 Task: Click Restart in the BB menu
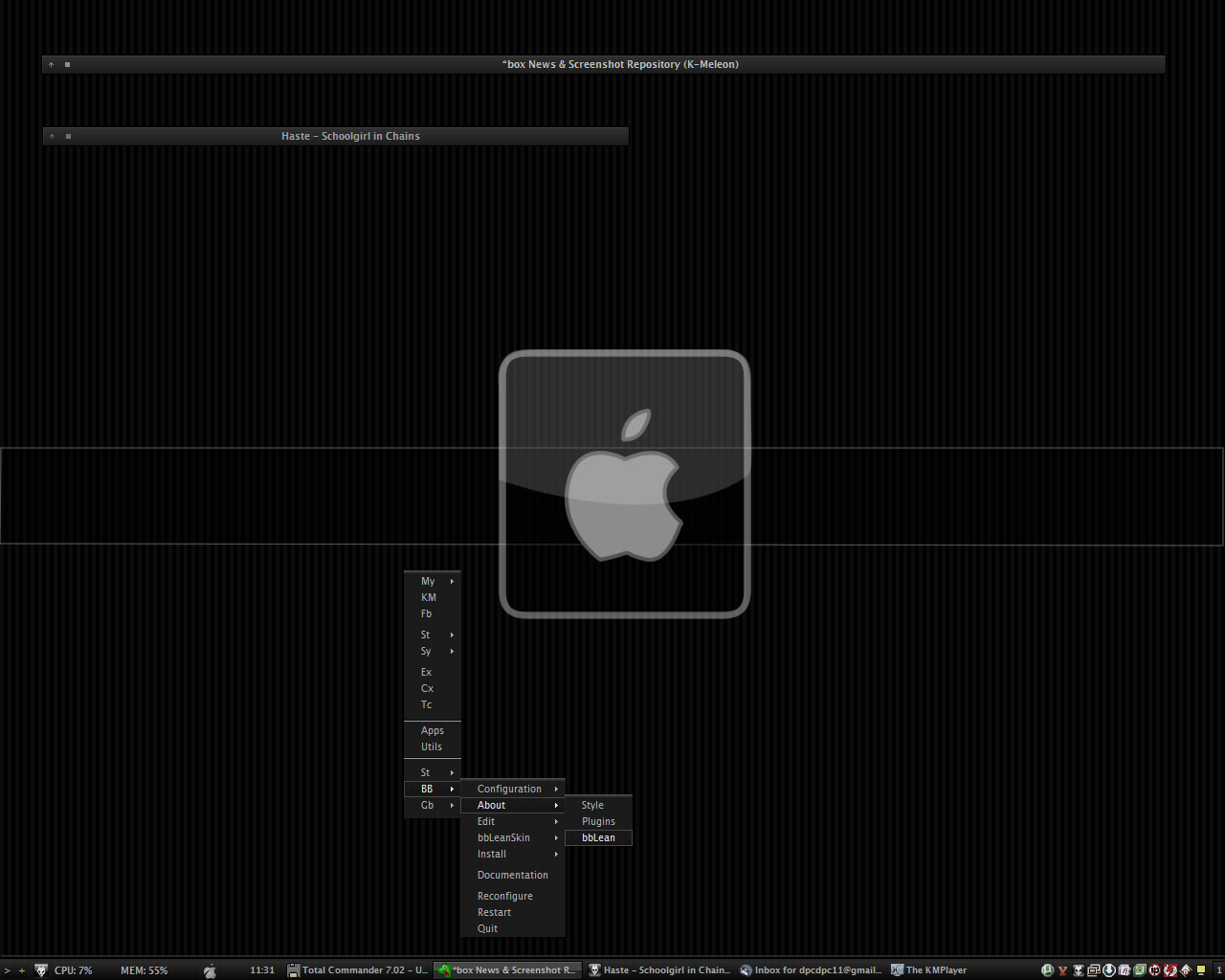[x=513, y=912]
